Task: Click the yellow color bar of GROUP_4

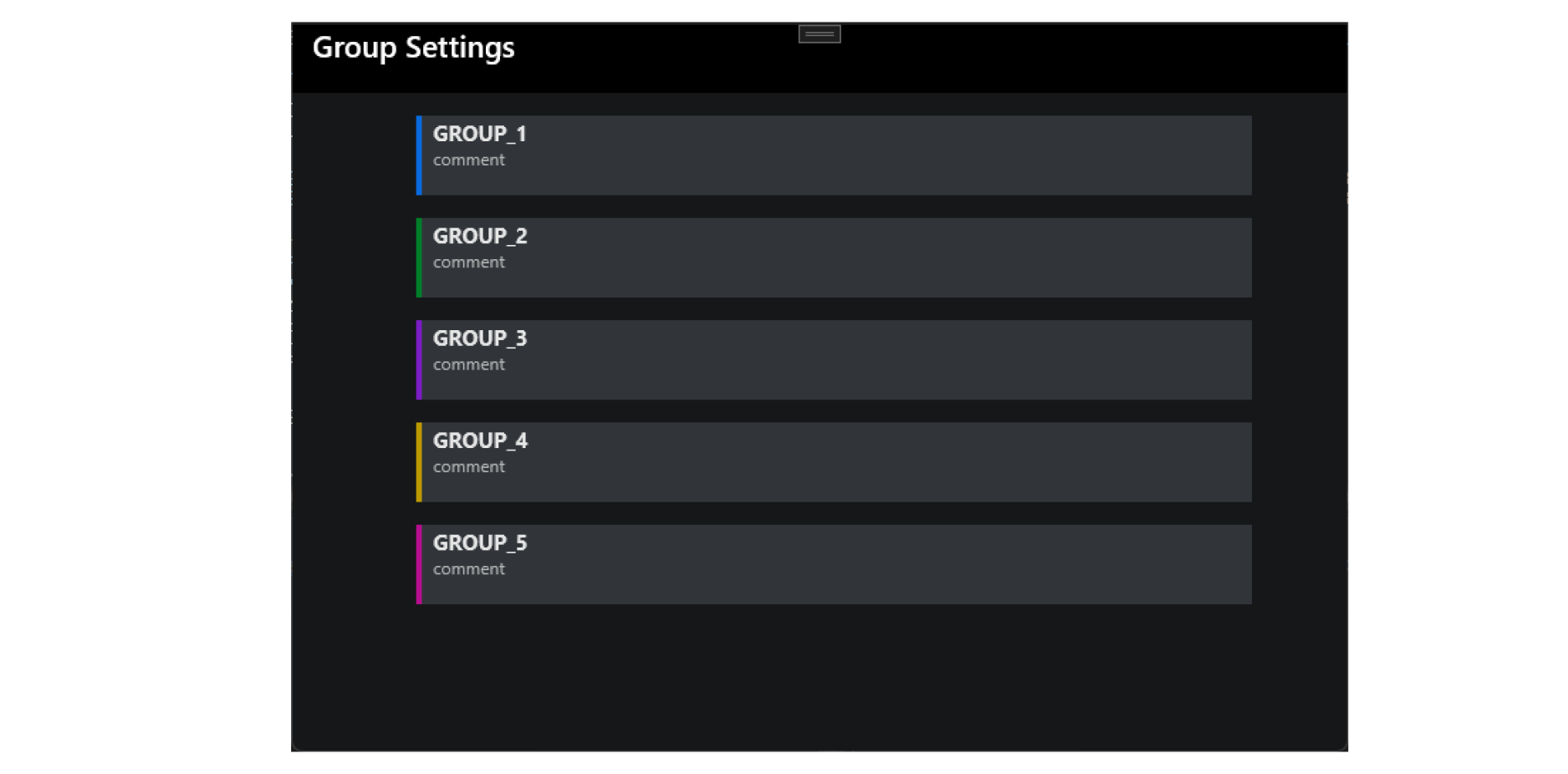Action: tap(419, 462)
